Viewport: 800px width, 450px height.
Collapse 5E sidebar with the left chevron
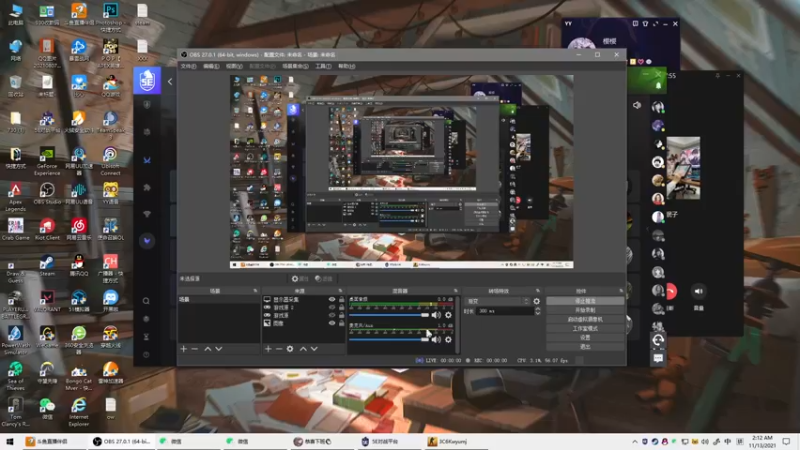170,81
